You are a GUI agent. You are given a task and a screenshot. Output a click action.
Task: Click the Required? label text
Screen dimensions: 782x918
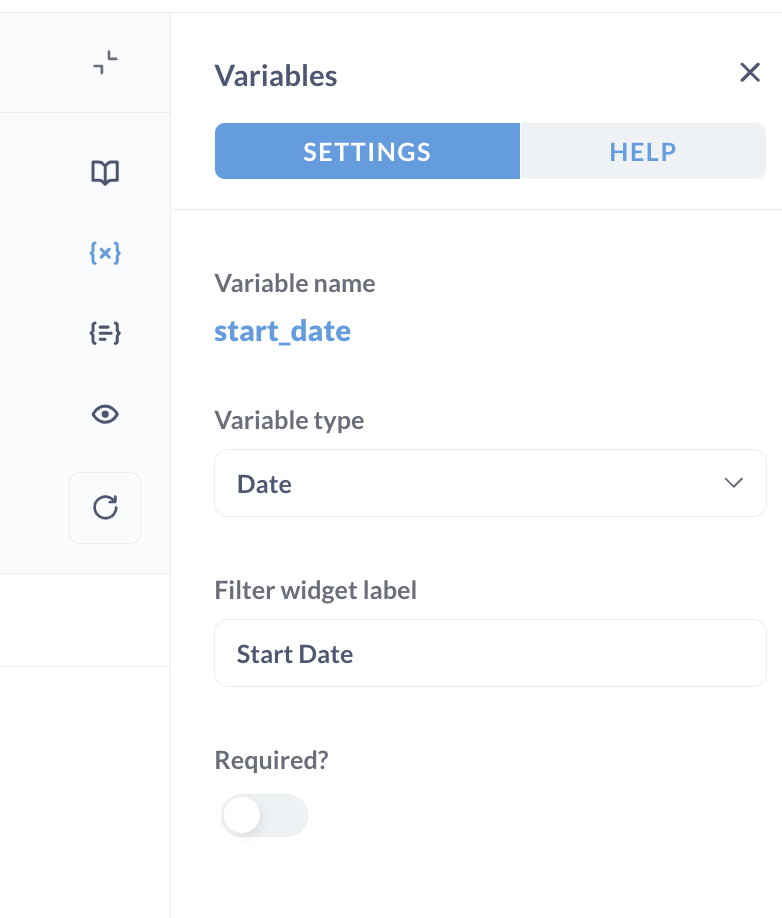(272, 760)
